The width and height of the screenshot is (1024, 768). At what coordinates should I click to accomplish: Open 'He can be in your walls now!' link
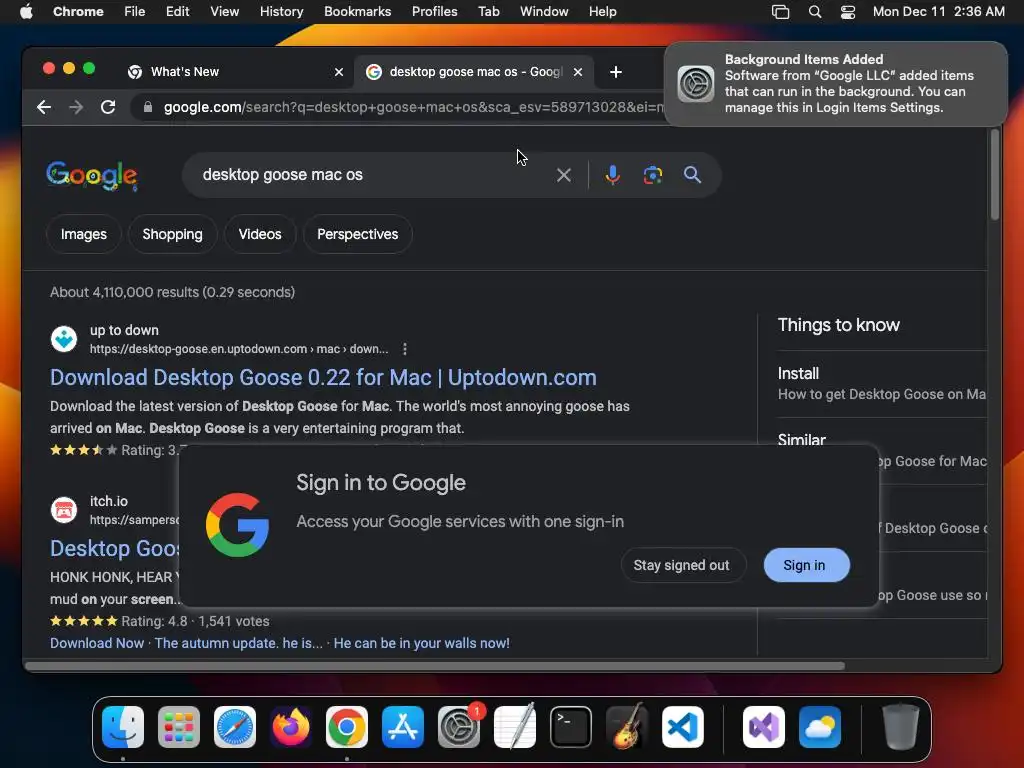[x=421, y=643]
